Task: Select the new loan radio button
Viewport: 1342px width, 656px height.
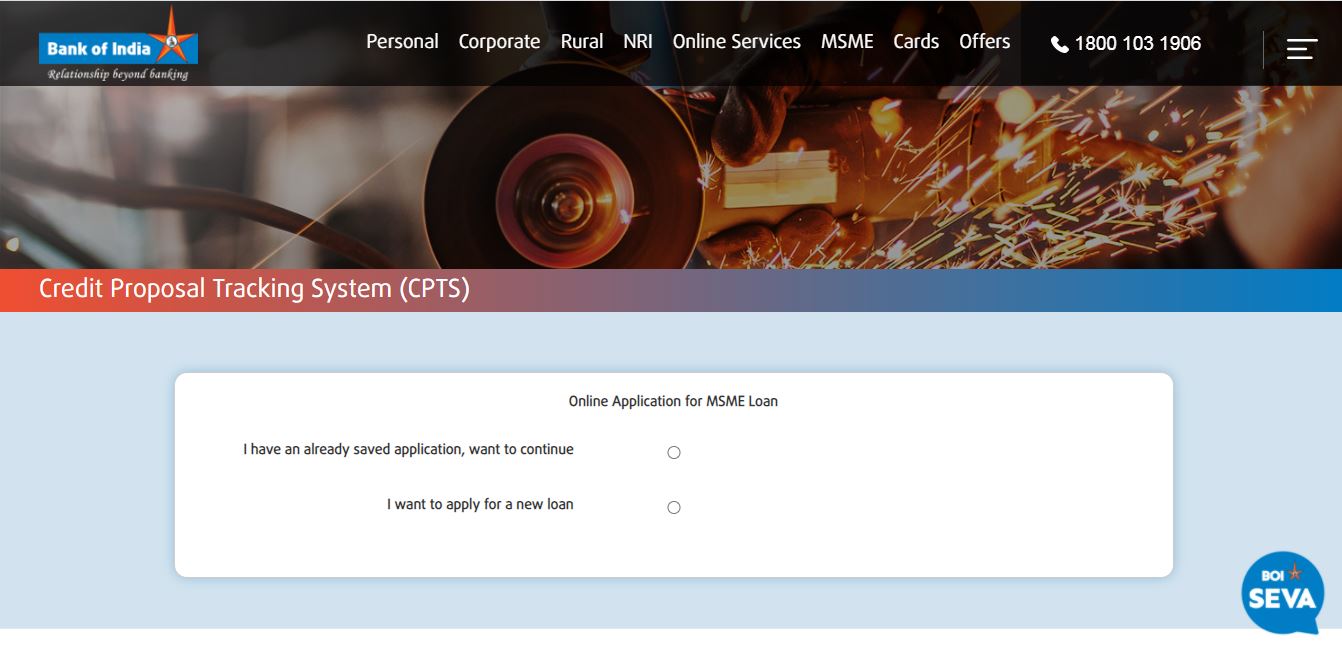Action: tap(674, 508)
